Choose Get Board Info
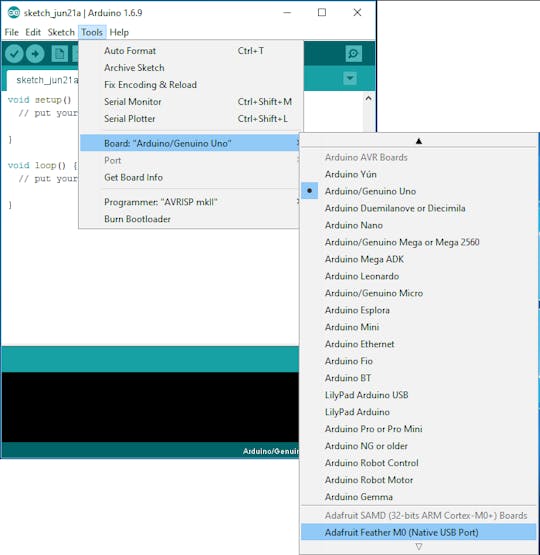540x555 pixels. [x=190, y=177]
